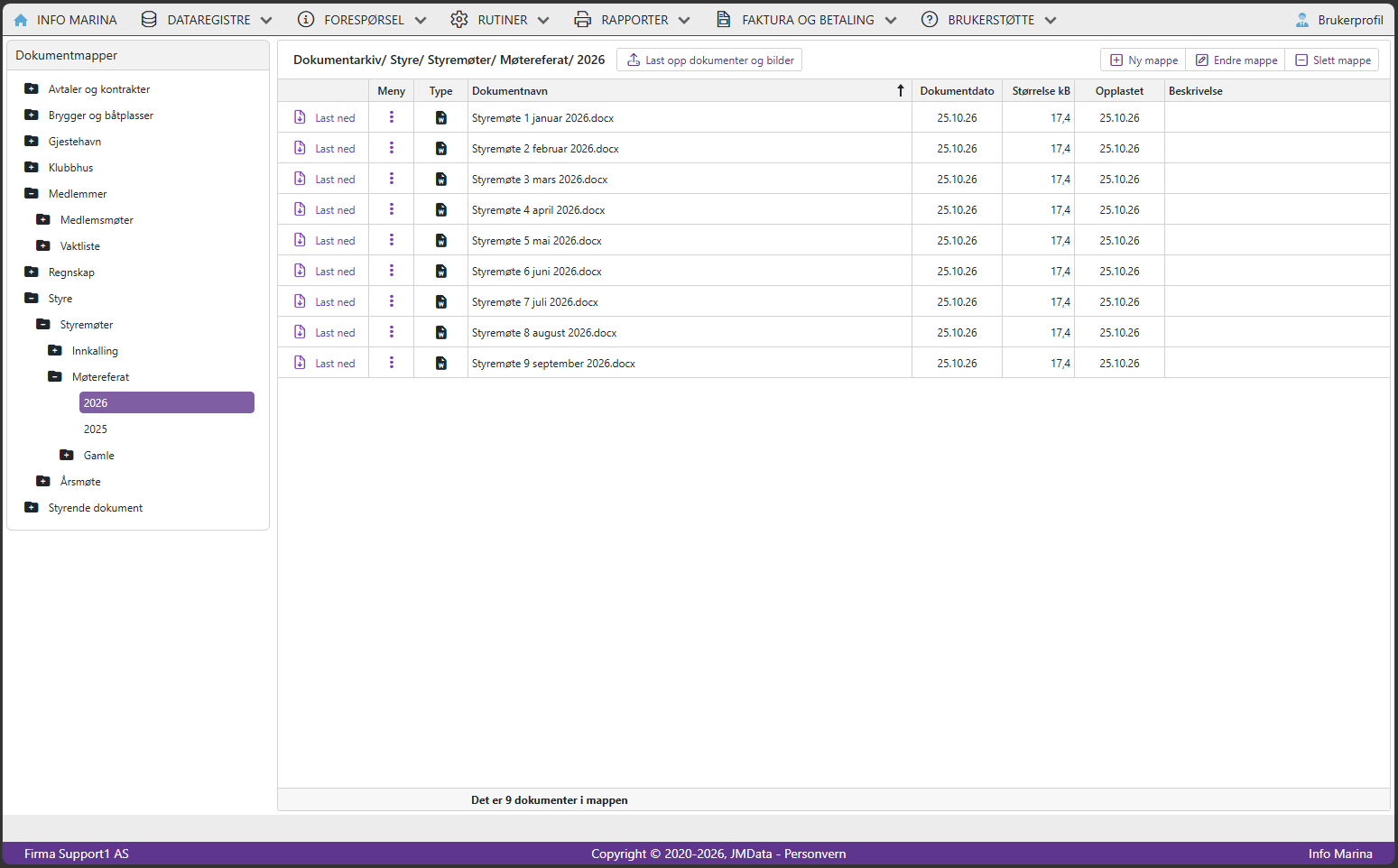
Task: Open the RAPPORTER menu
Action: pos(632,20)
